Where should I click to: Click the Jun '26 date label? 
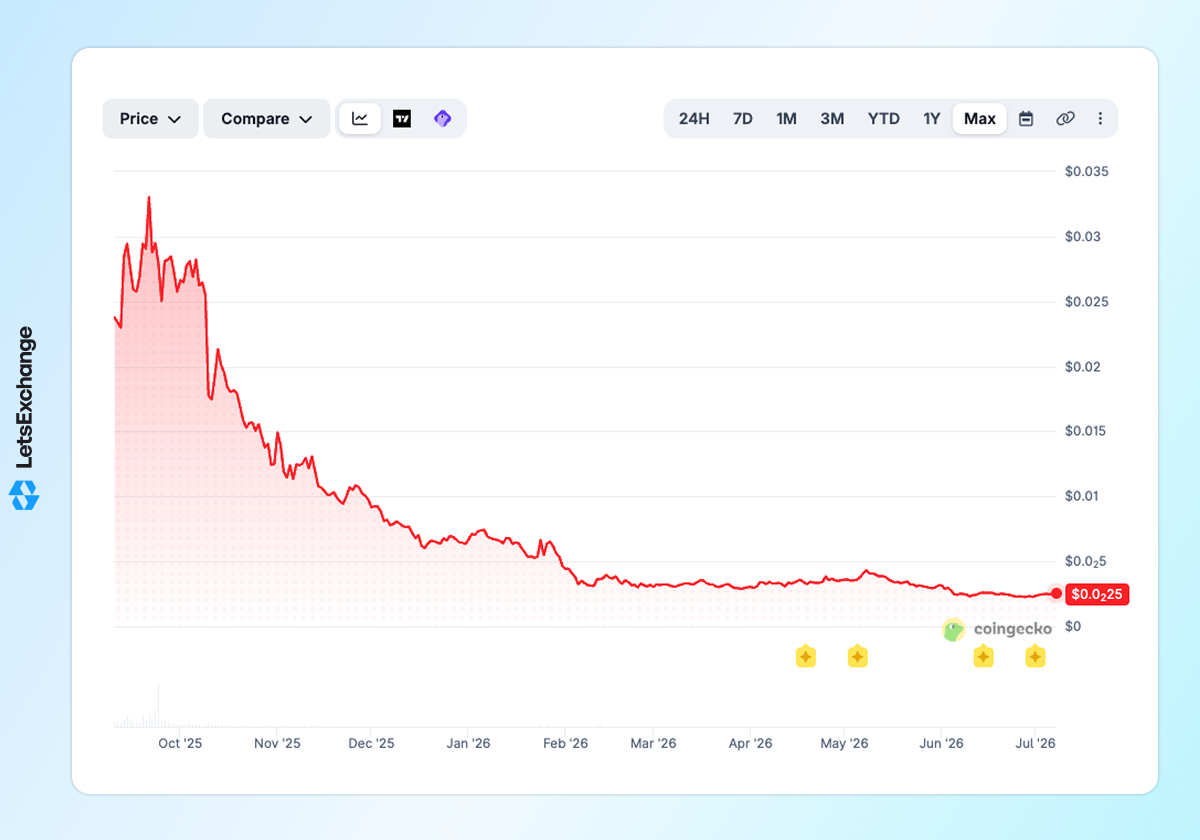pos(941,743)
